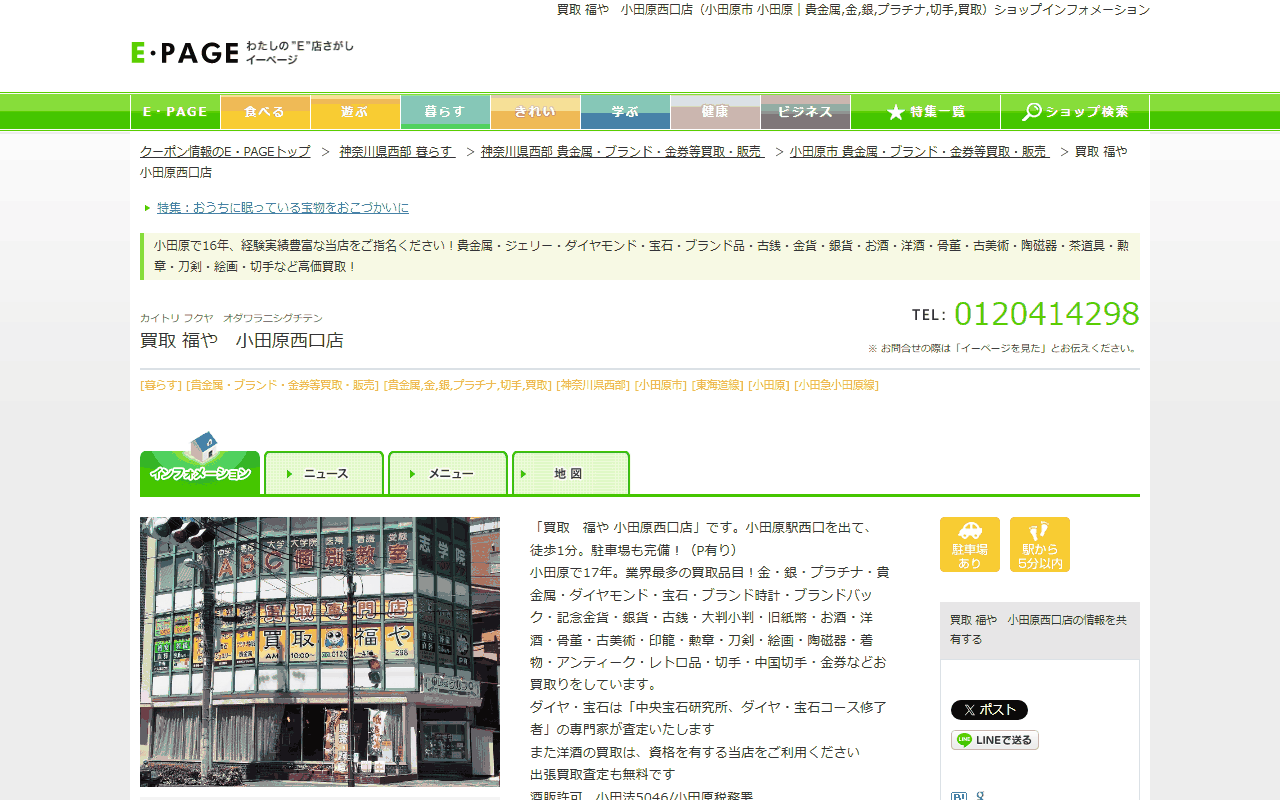The image size is (1280, 800).
Task: Open the 健康 category
Action: (715, 112)
